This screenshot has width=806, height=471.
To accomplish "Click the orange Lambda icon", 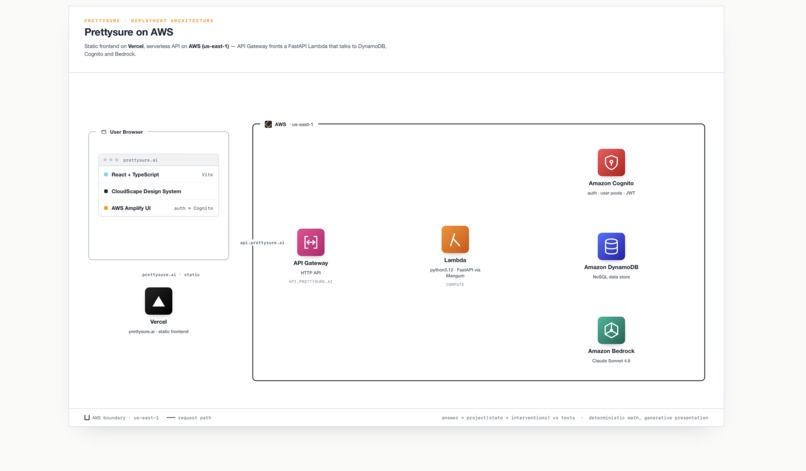I will point(455,240).
